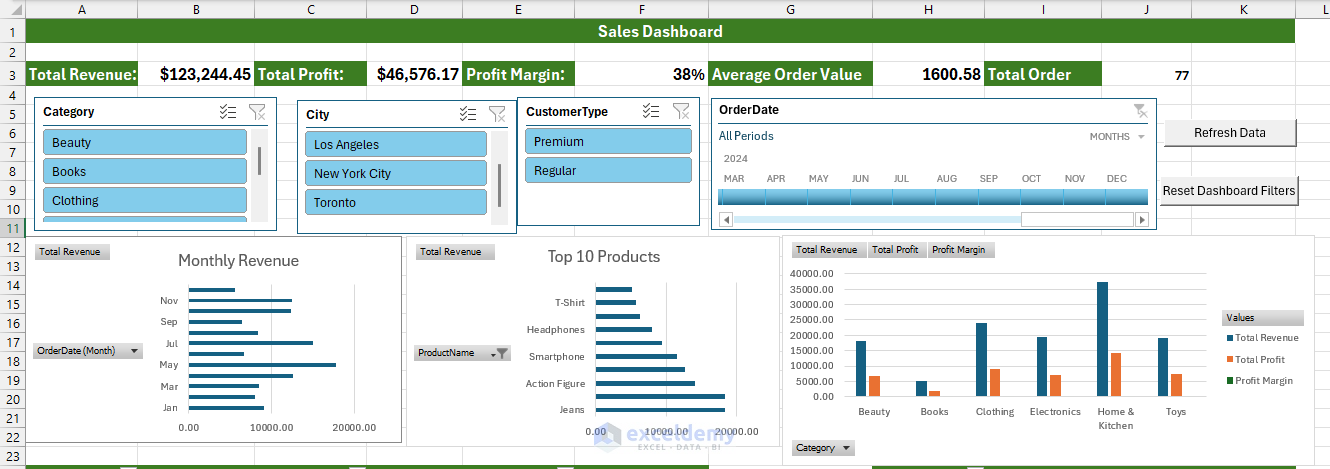Image resolution: width=1330 pixels, height=469 pixels.
Task: Select Regular customer type
Action: click(608, 170)
